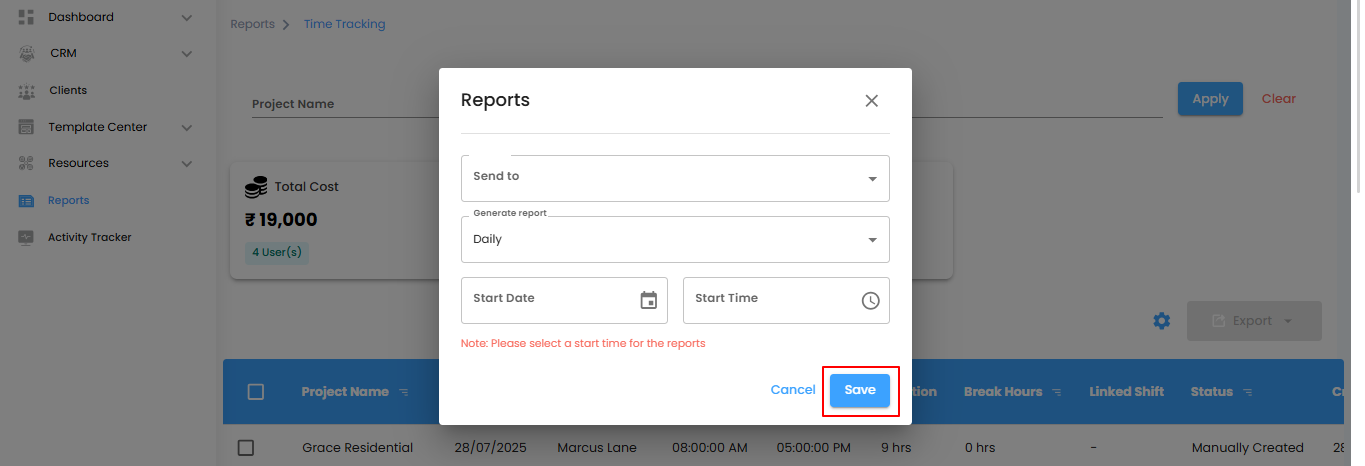Go to Clients in the sidebar

68,90
